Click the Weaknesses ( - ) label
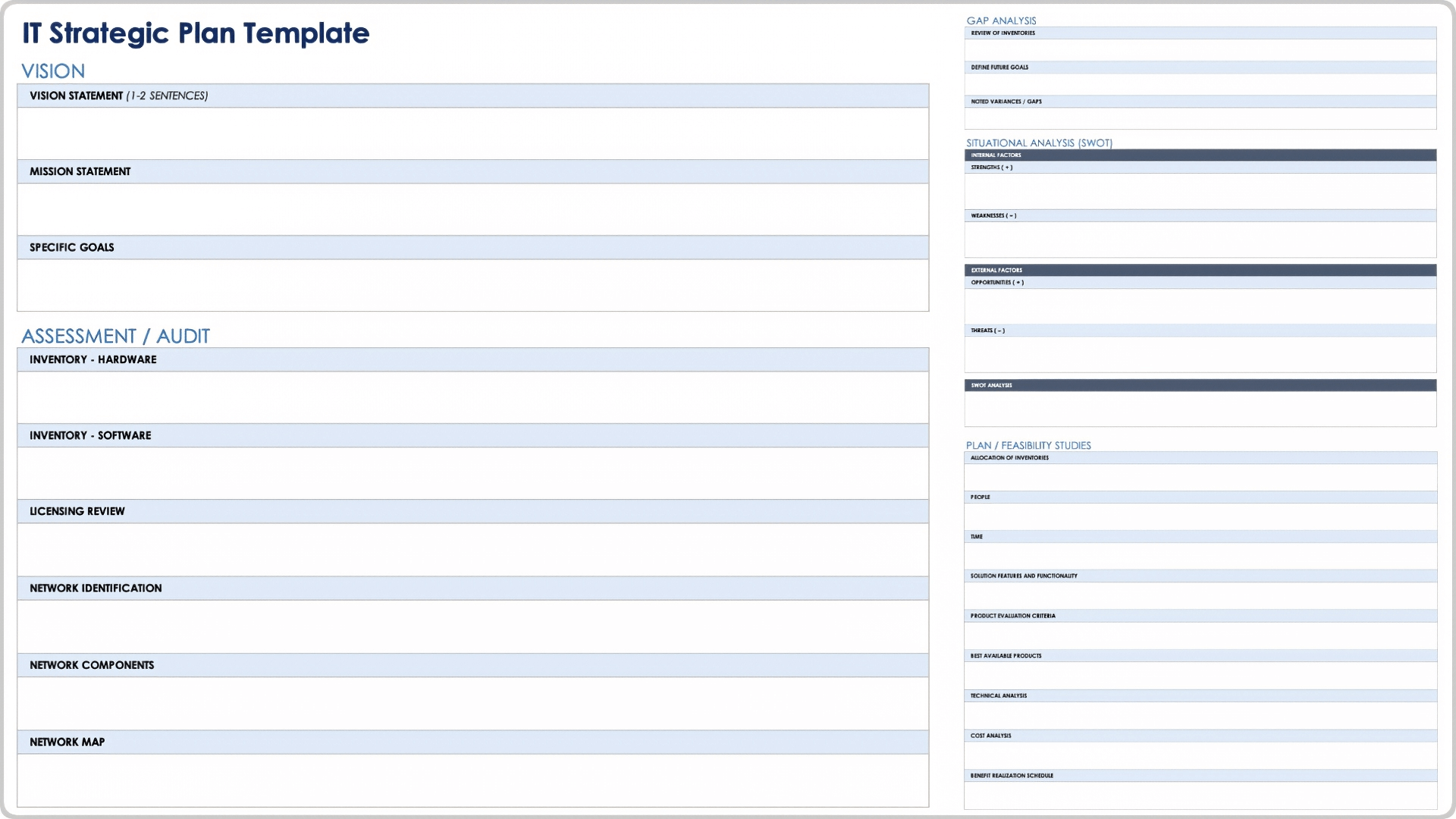 (993, 216)
